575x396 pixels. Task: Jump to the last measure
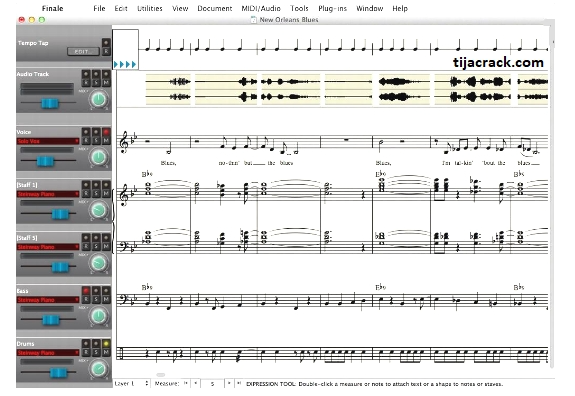[x=238, y=384]
